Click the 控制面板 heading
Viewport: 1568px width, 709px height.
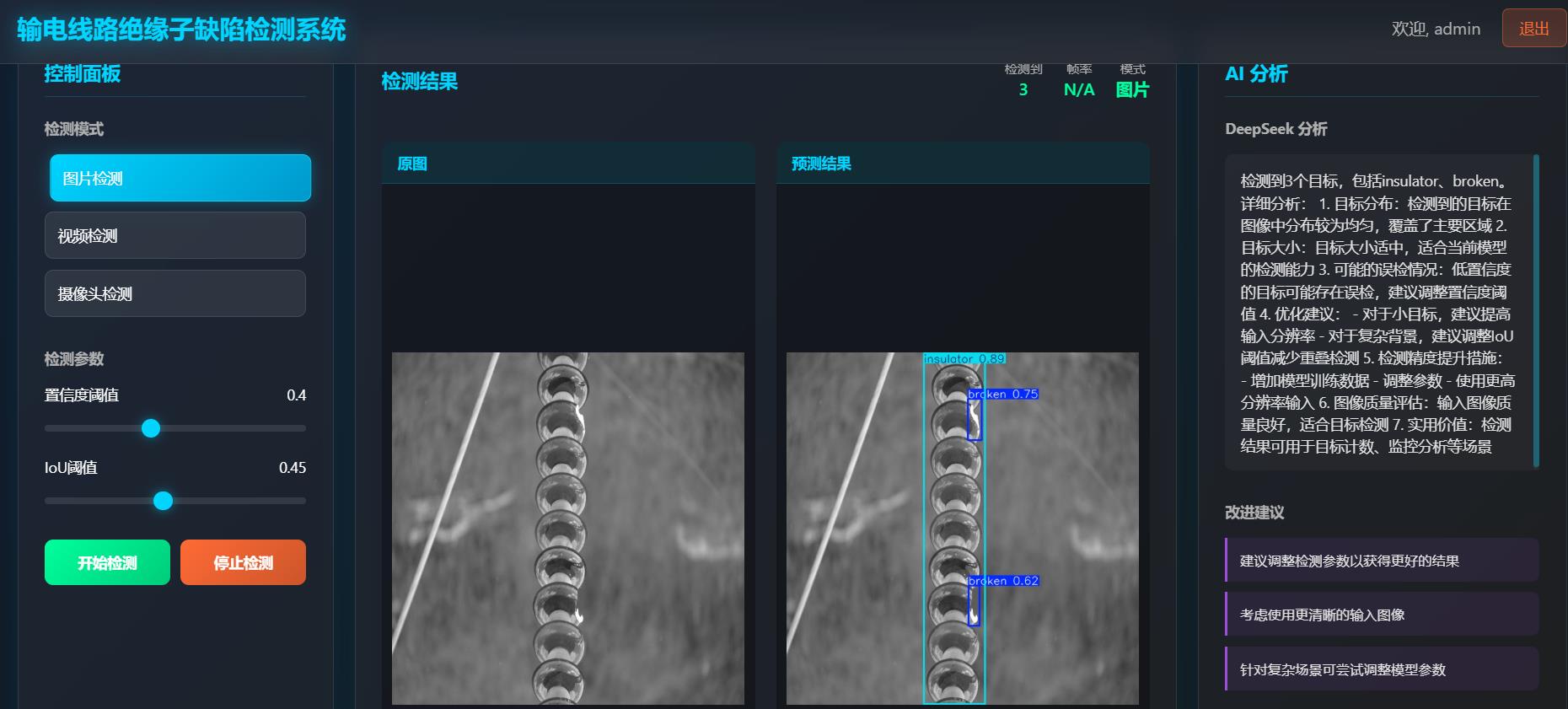[83, 74]
